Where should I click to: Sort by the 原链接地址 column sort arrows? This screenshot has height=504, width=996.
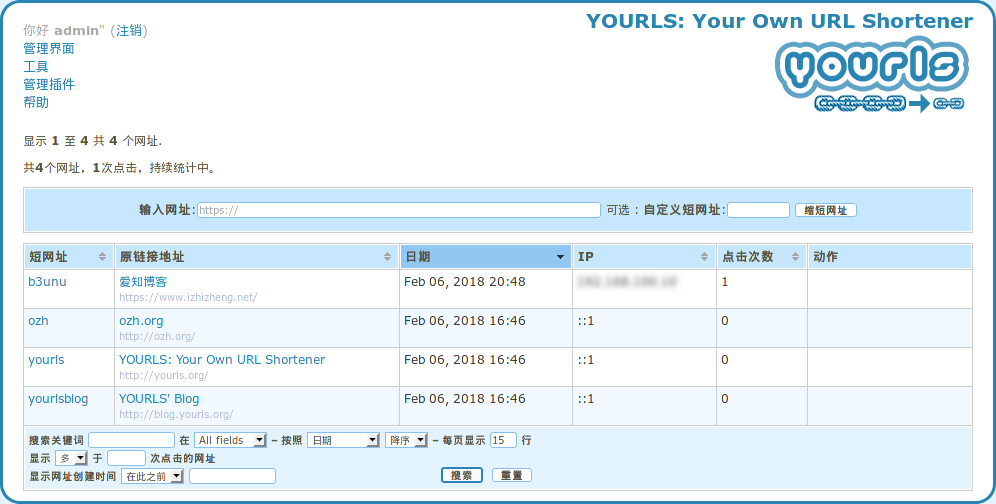pos(388,257)
